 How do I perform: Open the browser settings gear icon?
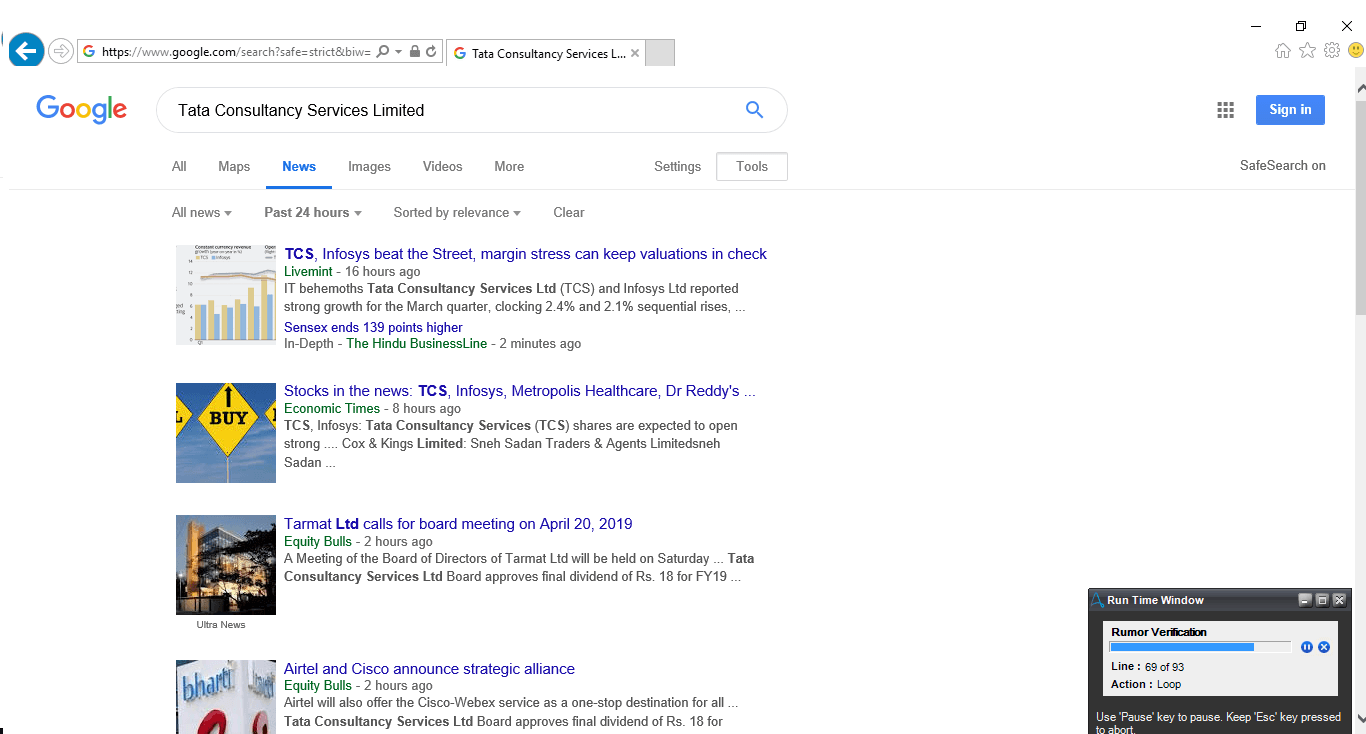(x=1332, y=51)
